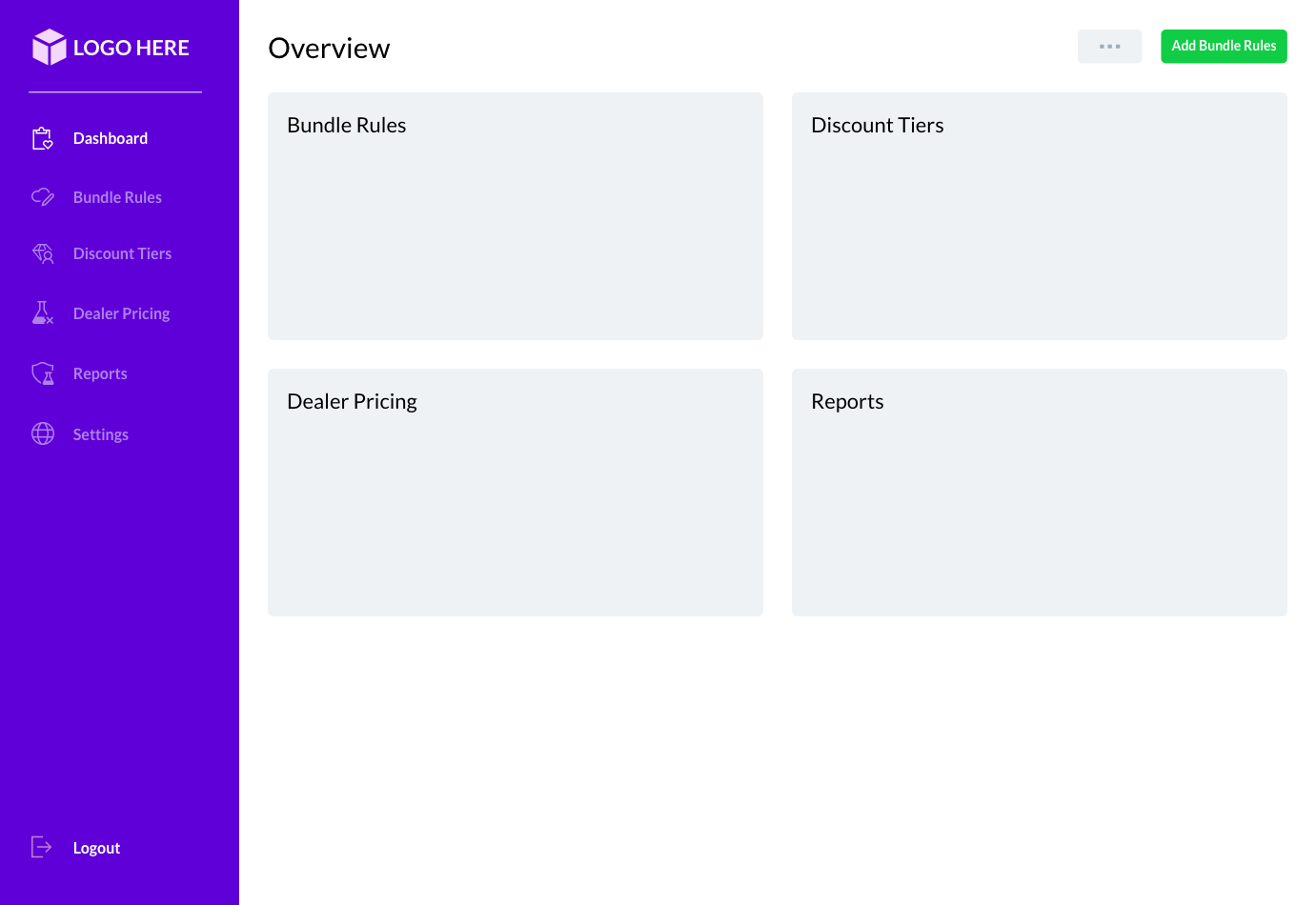This screenshot has height=905, width=1316.
Task: Select the Dealer Pricing overview card
Action: coord(515,493)
